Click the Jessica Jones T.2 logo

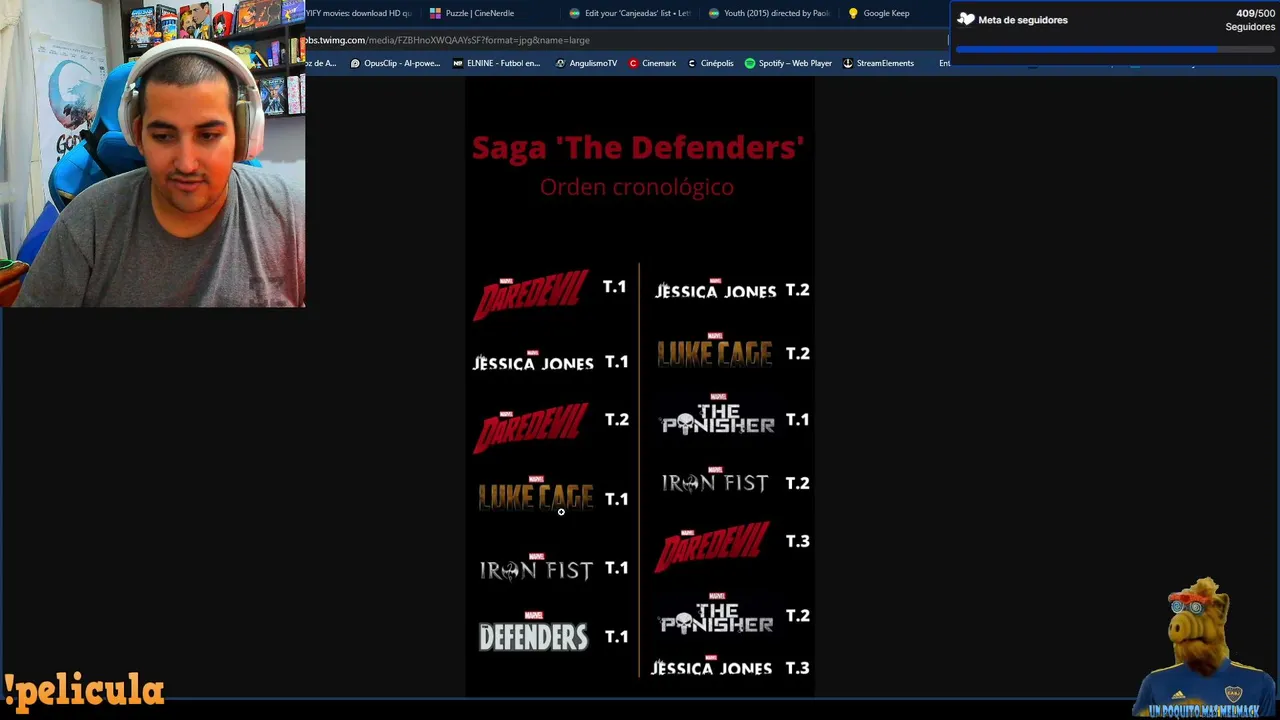click(716, 290)
